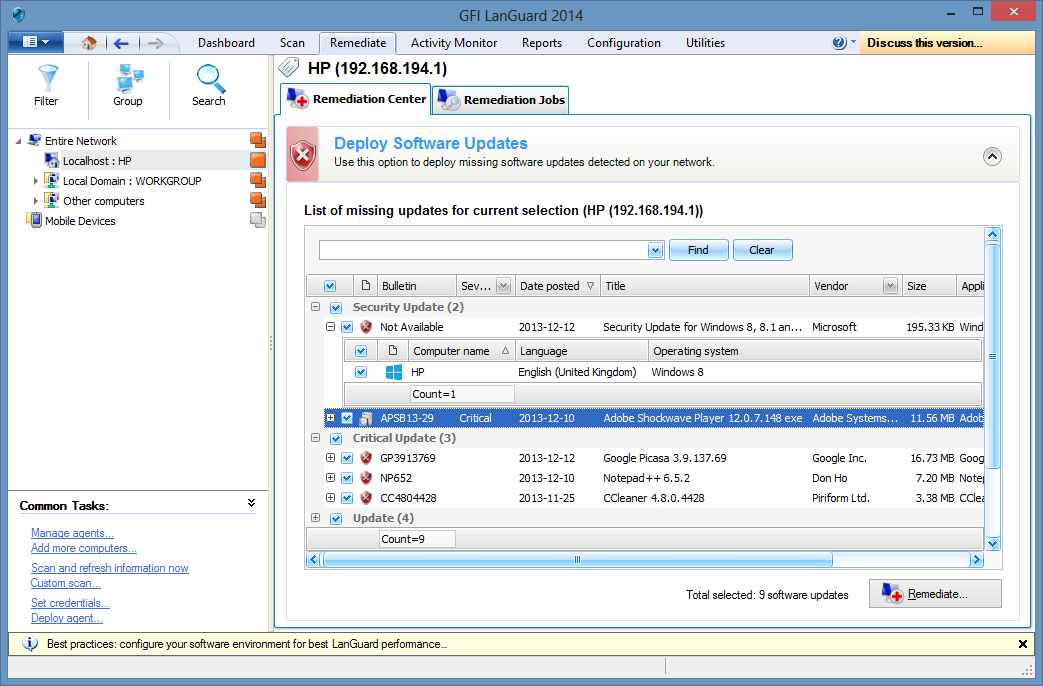Go to the Configuration tab
Screen dimensions: 1043x686
tap(624, 43)
